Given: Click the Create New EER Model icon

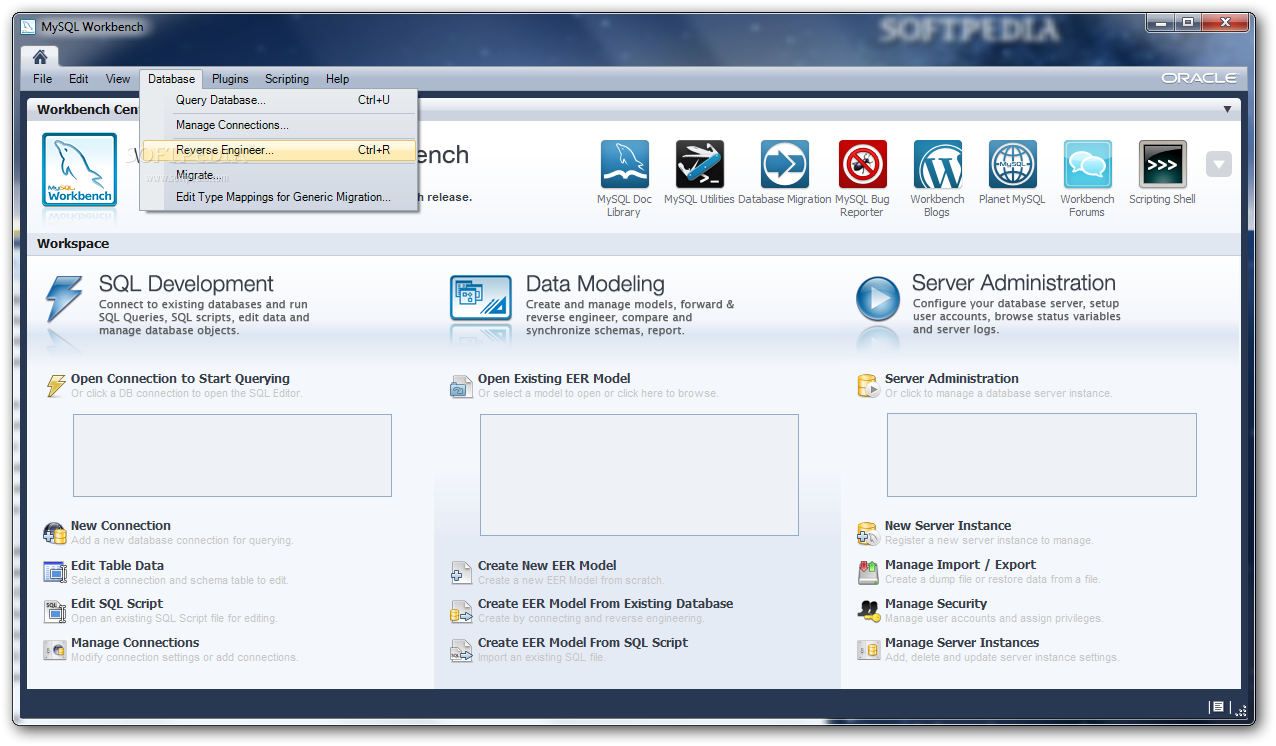Looking at the screenshot, I should click(x=461, y=572).
